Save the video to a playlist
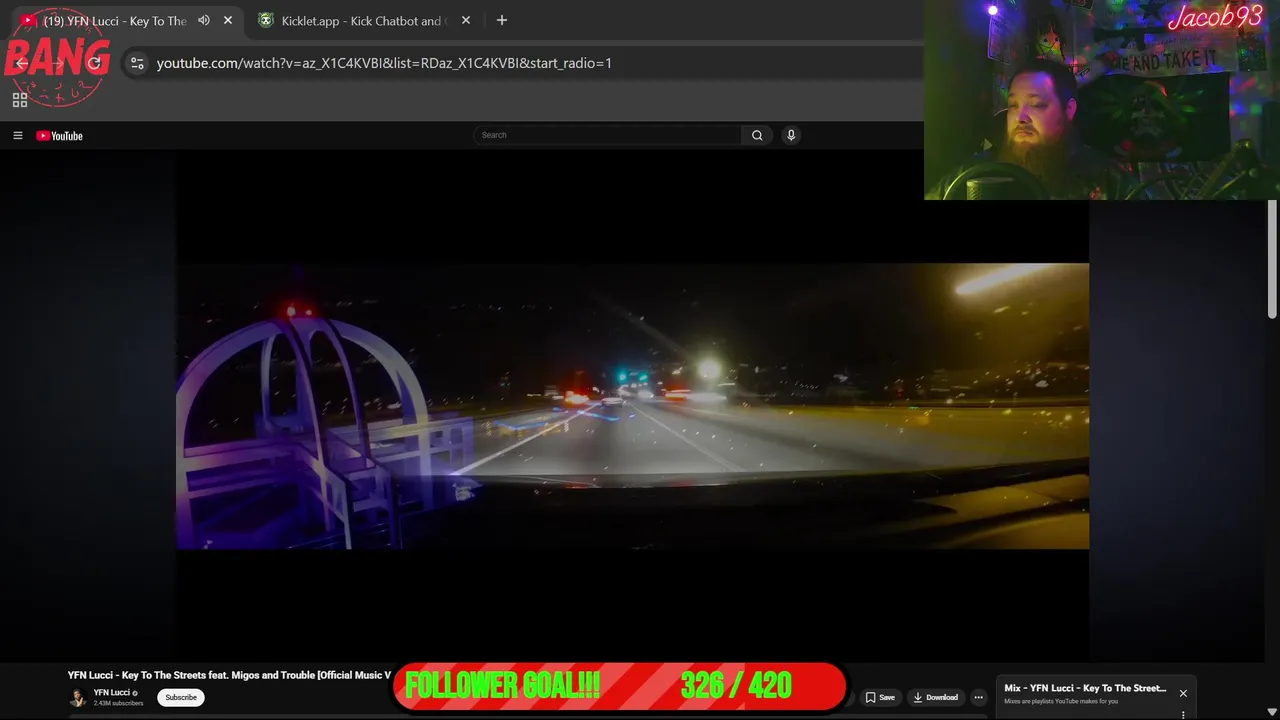 pos(880,697)
